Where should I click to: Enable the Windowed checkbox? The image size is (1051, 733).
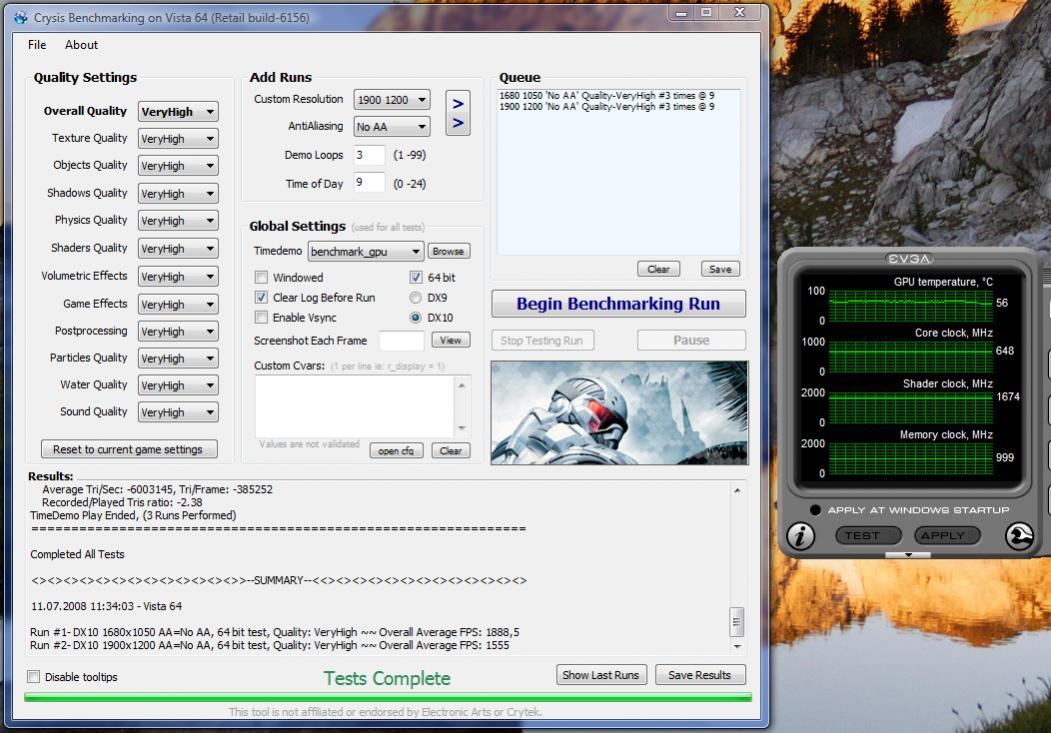(261, 277)
